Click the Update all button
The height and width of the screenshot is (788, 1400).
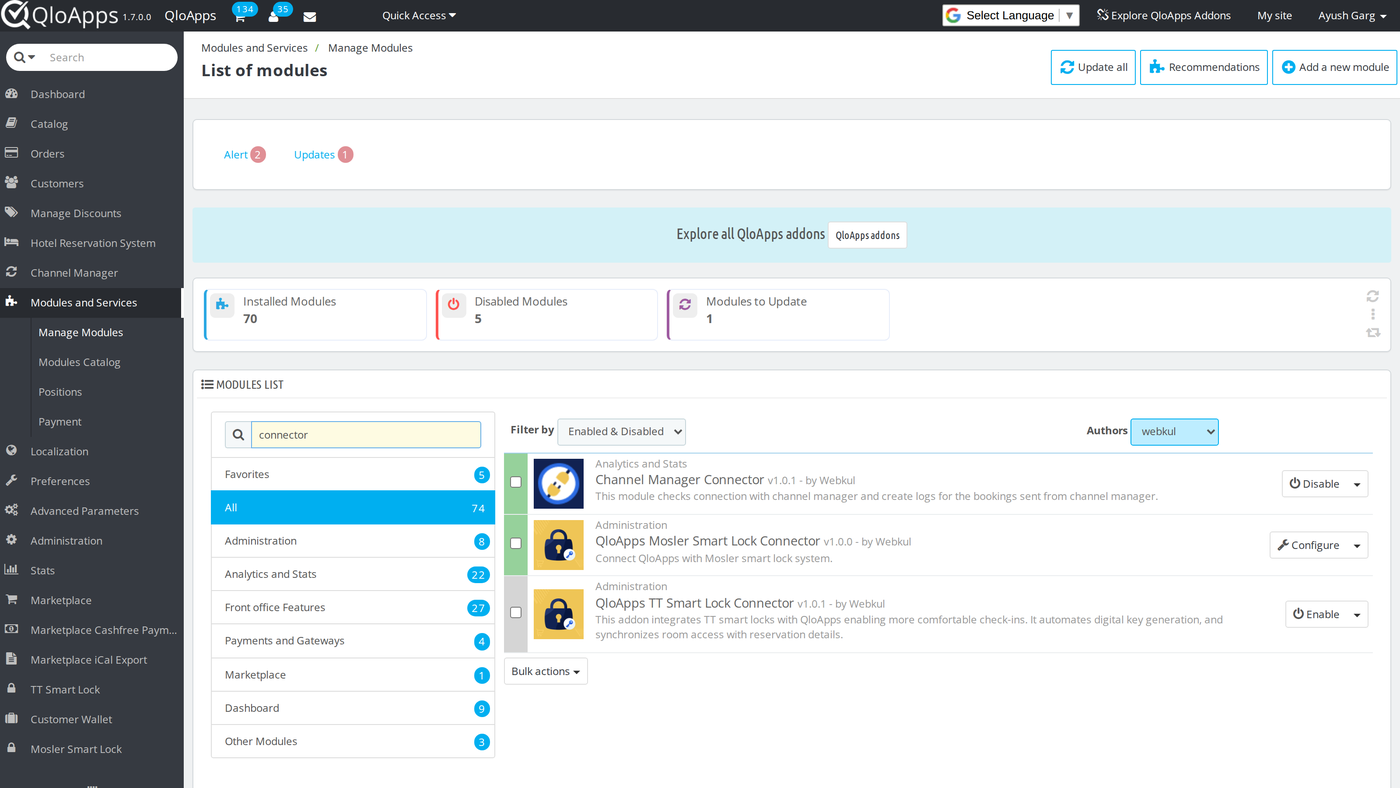tap(1093, 67)
